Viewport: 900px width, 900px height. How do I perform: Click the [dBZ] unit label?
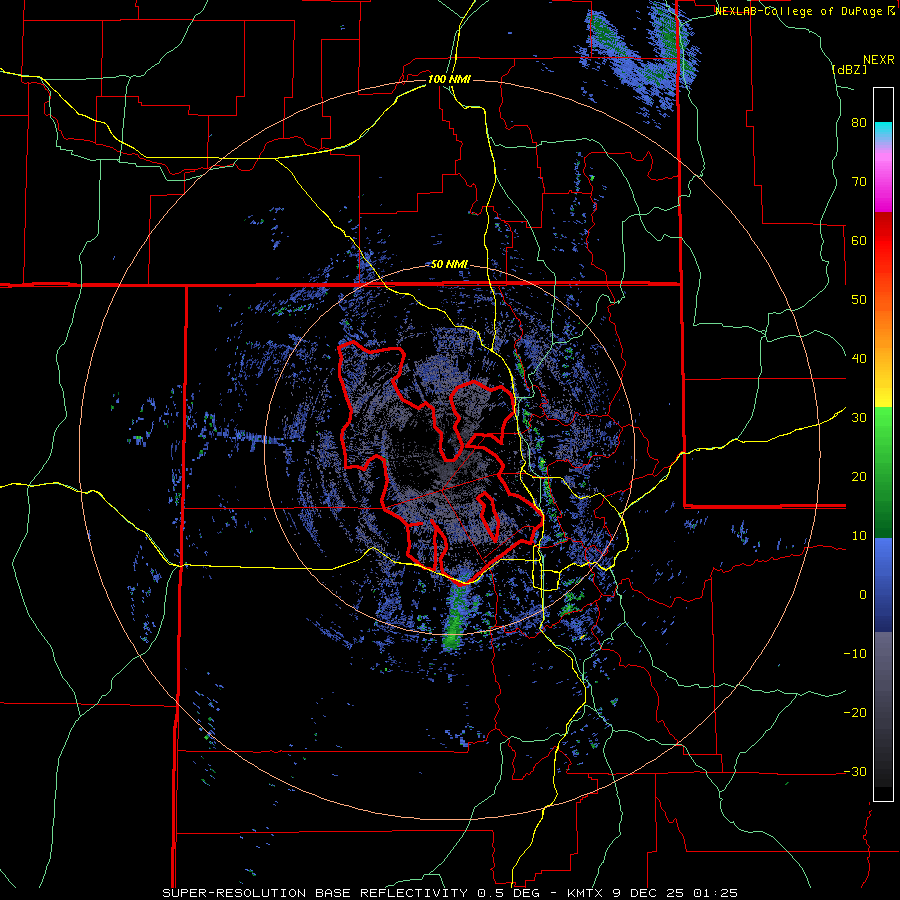click(x=849, y=69)
